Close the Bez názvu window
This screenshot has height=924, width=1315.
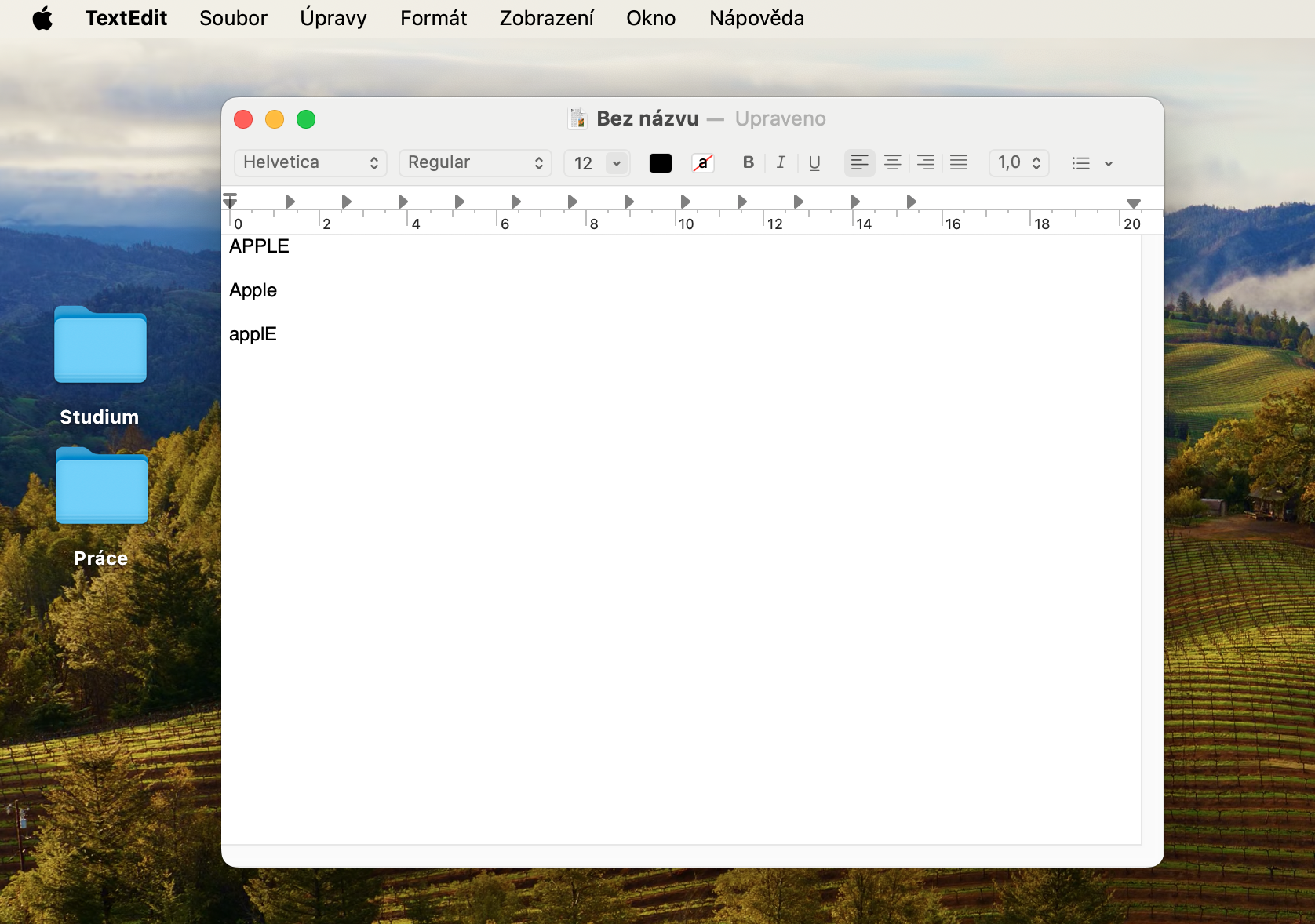point(243,119)
